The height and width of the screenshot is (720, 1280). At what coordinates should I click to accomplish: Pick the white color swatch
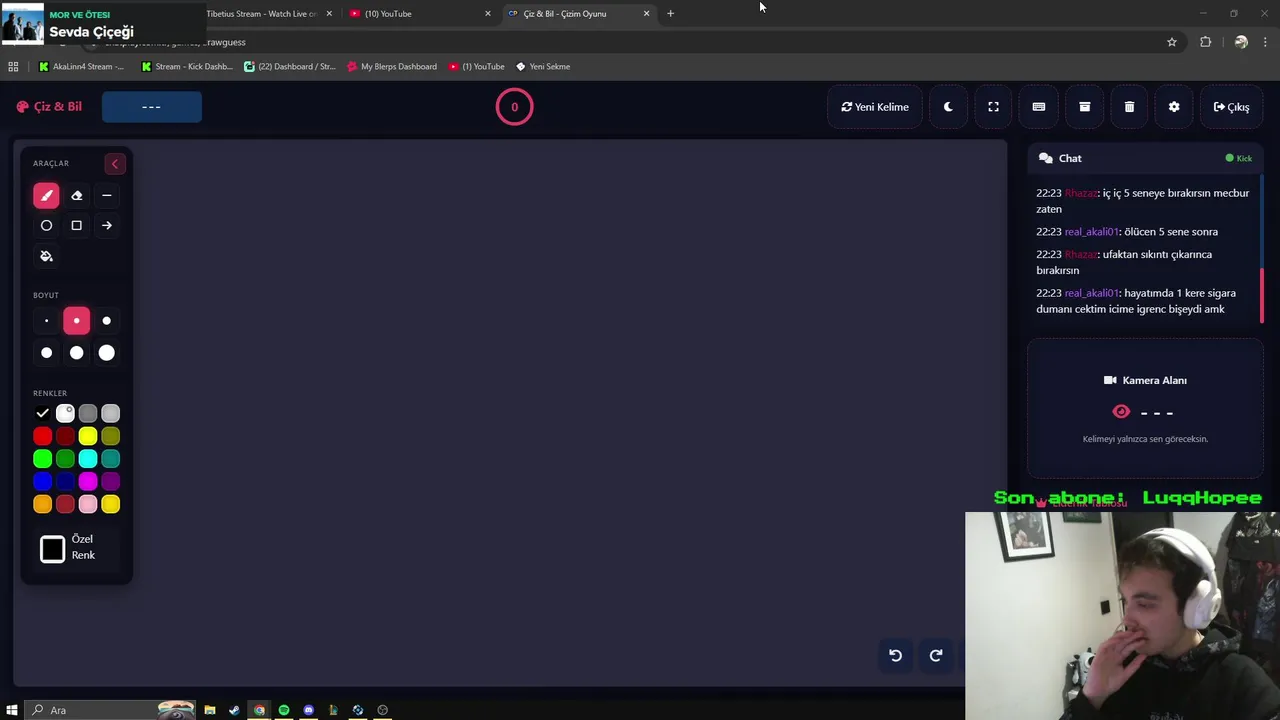point(65,413)
